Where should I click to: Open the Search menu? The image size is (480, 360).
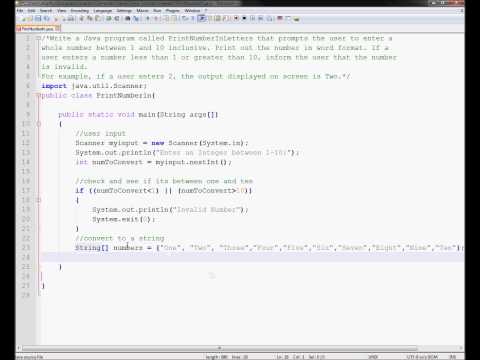pyautogui.click(x=46, y=11)
